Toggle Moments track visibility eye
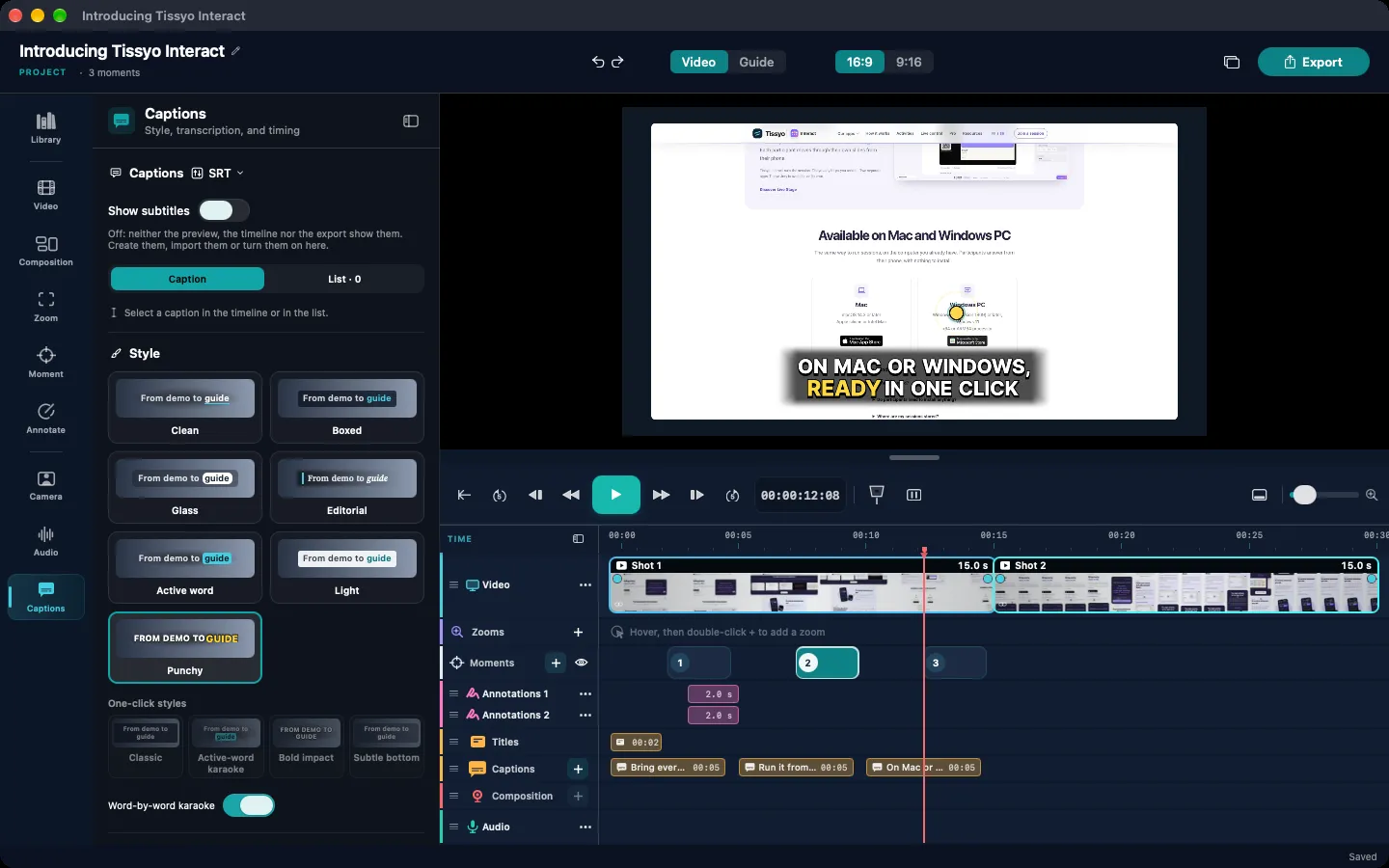Viewport: 1389px width, 868px height. (581, 663)
